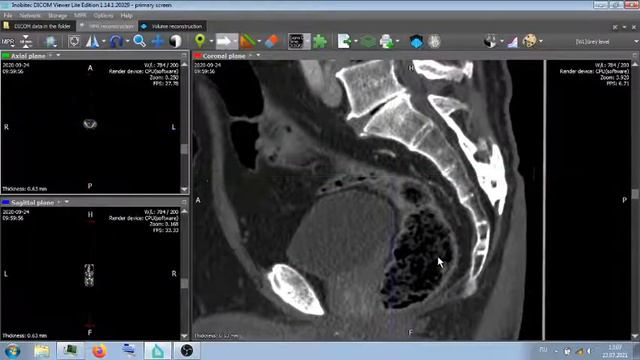Activate the magnifier zoom tool
Viewport: 640px width, 360px height.
pyautogui.click(x=140, y=41)
